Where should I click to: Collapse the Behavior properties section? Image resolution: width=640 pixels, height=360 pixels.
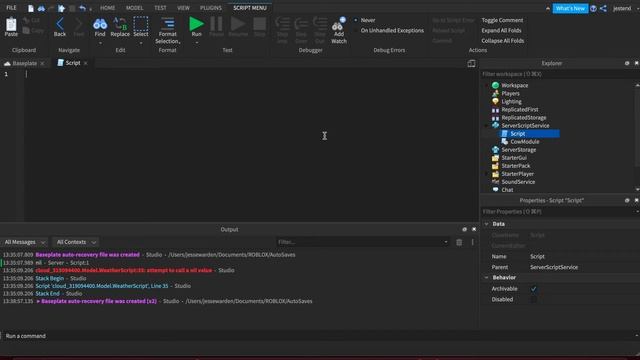(x=486, y=278)
